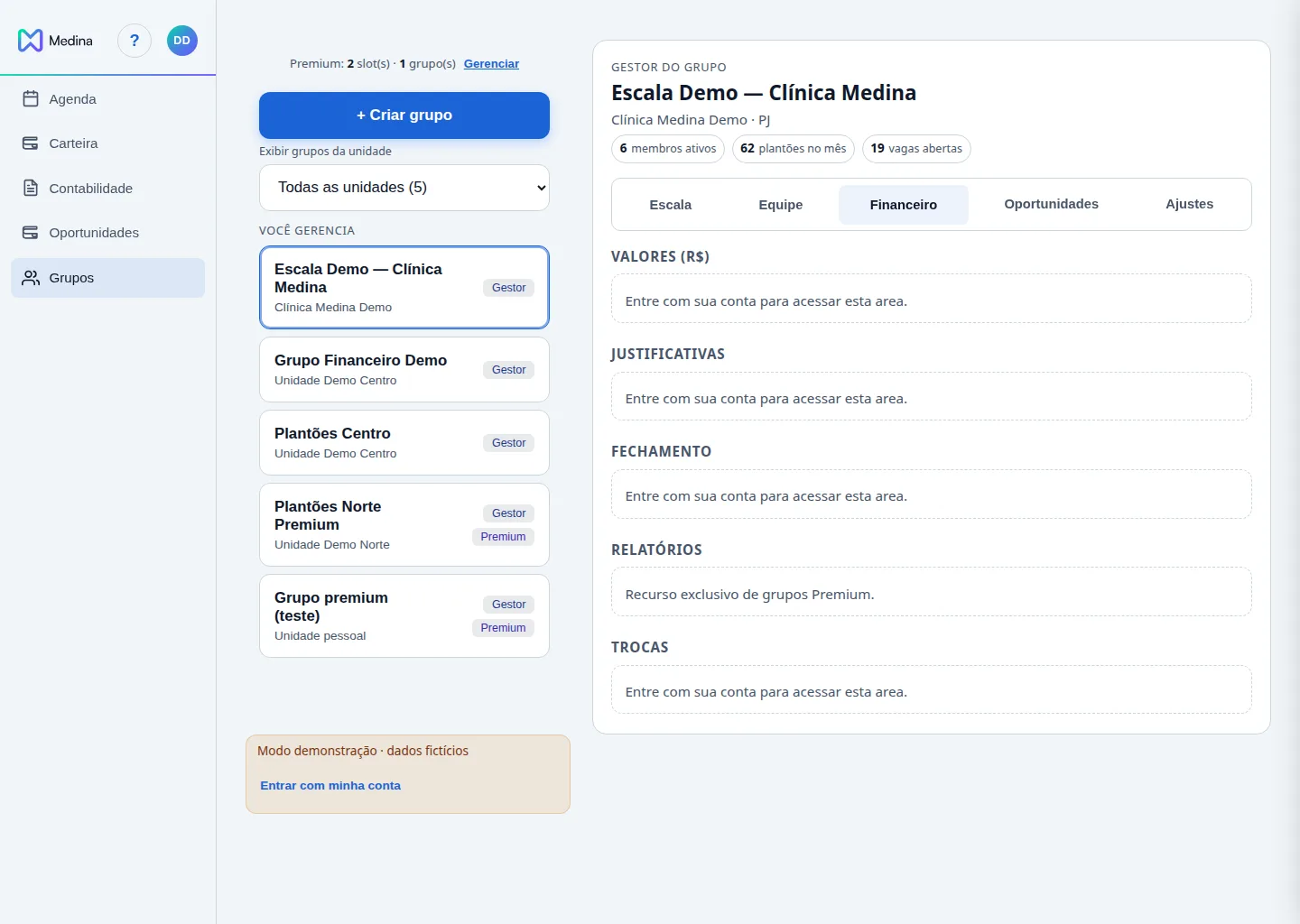Click the Agenda calendar icon
Viewport: 1300px width, 924px height.
pos(31,99)
